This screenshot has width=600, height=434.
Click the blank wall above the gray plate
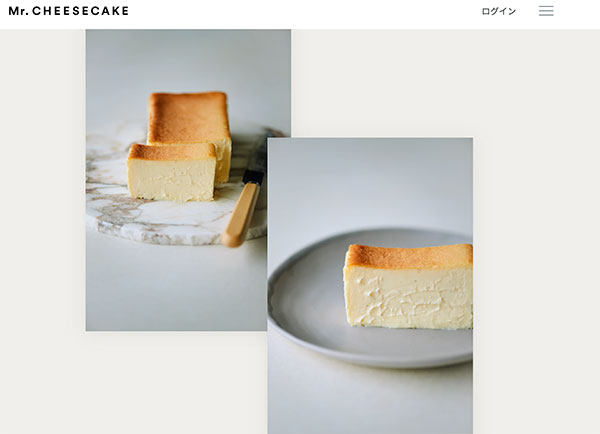(x=370, y=180)
